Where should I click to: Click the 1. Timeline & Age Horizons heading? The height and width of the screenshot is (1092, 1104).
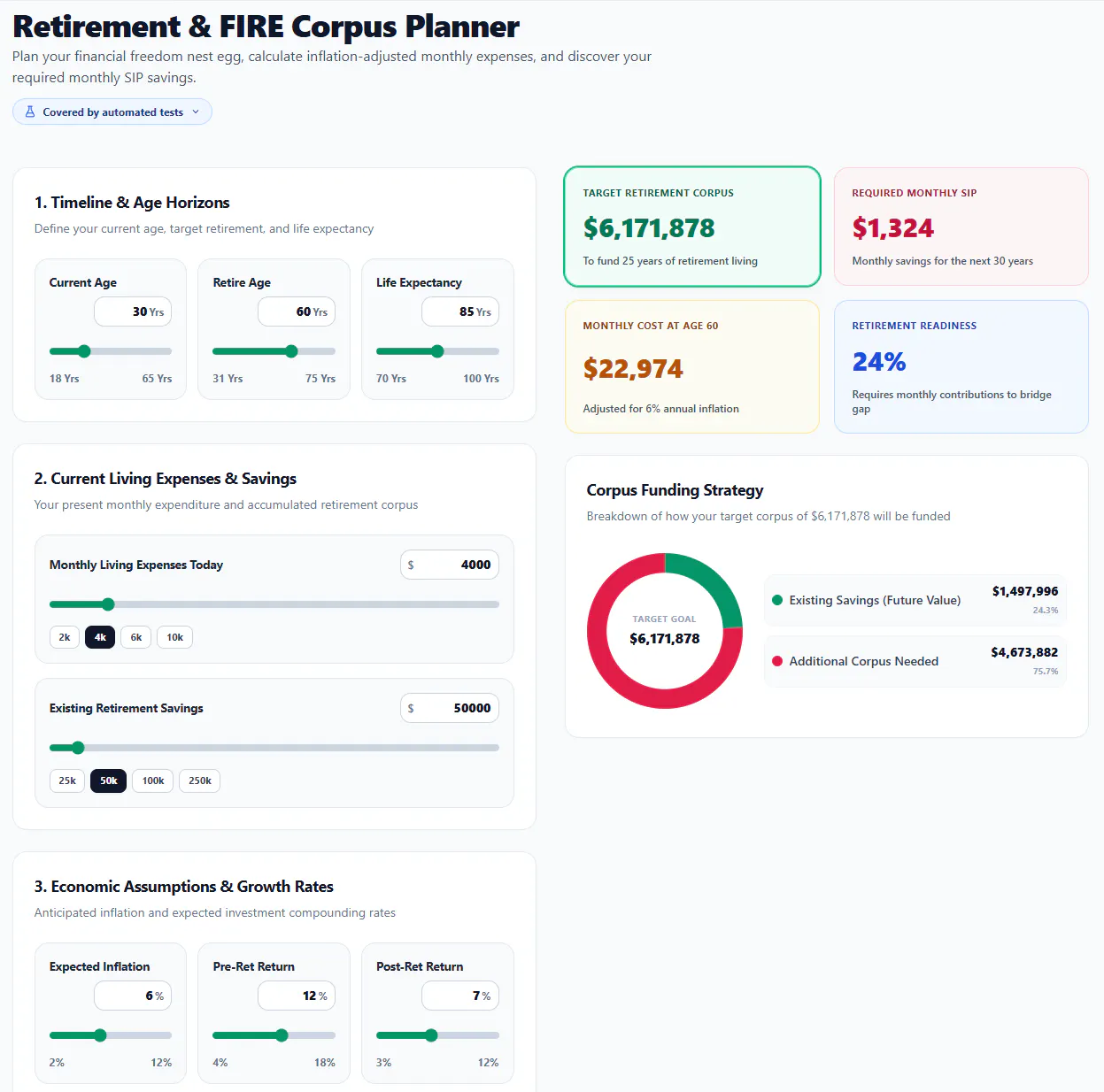tap(132, 203)
